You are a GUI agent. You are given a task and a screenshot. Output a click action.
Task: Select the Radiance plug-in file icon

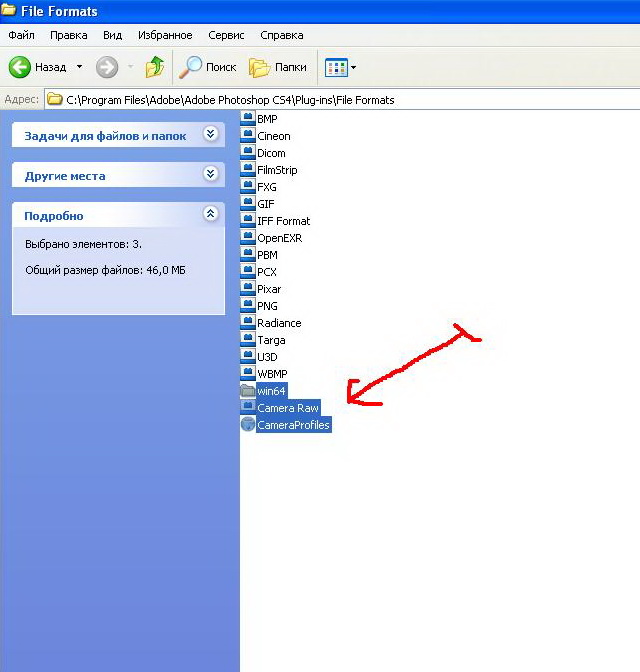[248, 322]
